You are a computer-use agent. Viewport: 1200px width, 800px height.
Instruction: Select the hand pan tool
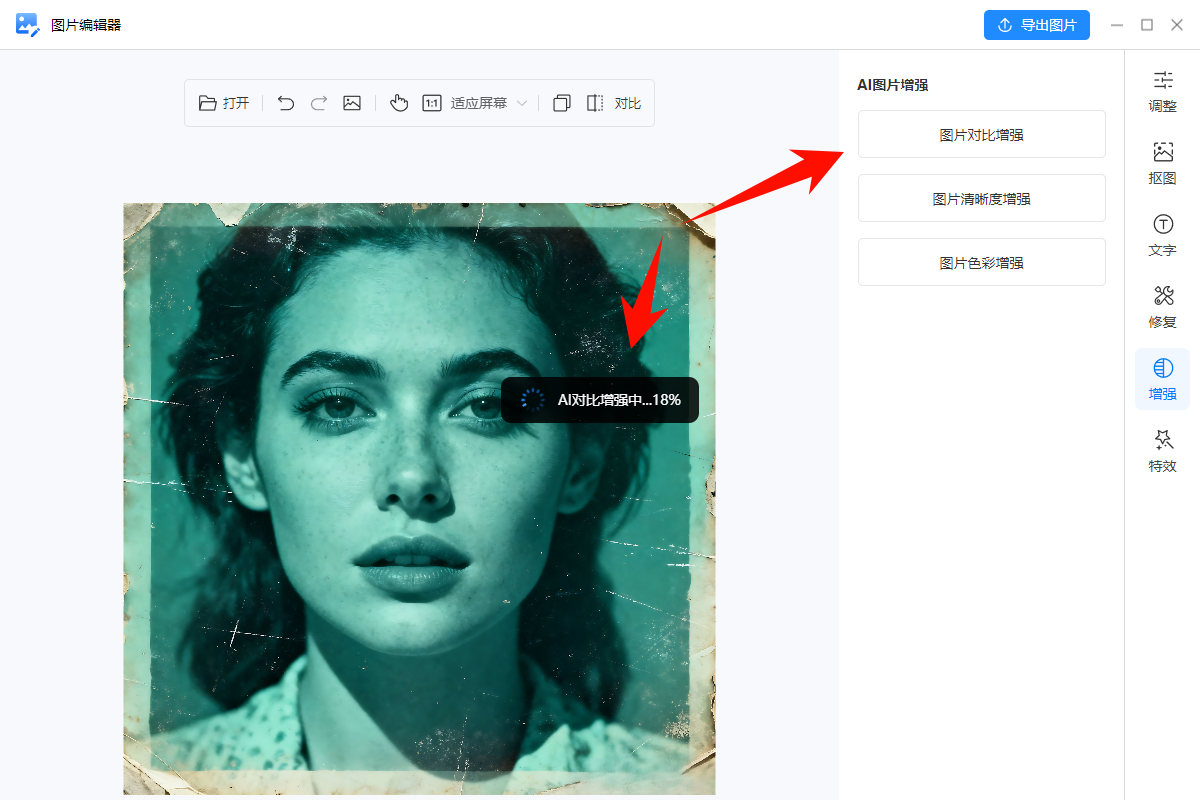coord(399,102)
